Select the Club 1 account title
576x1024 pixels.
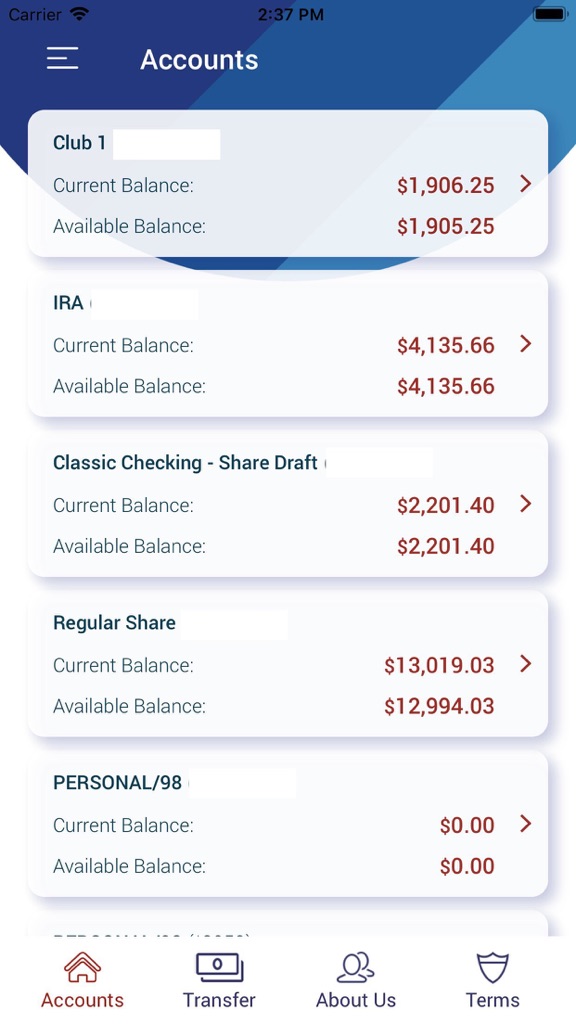(x=79, y=142)
